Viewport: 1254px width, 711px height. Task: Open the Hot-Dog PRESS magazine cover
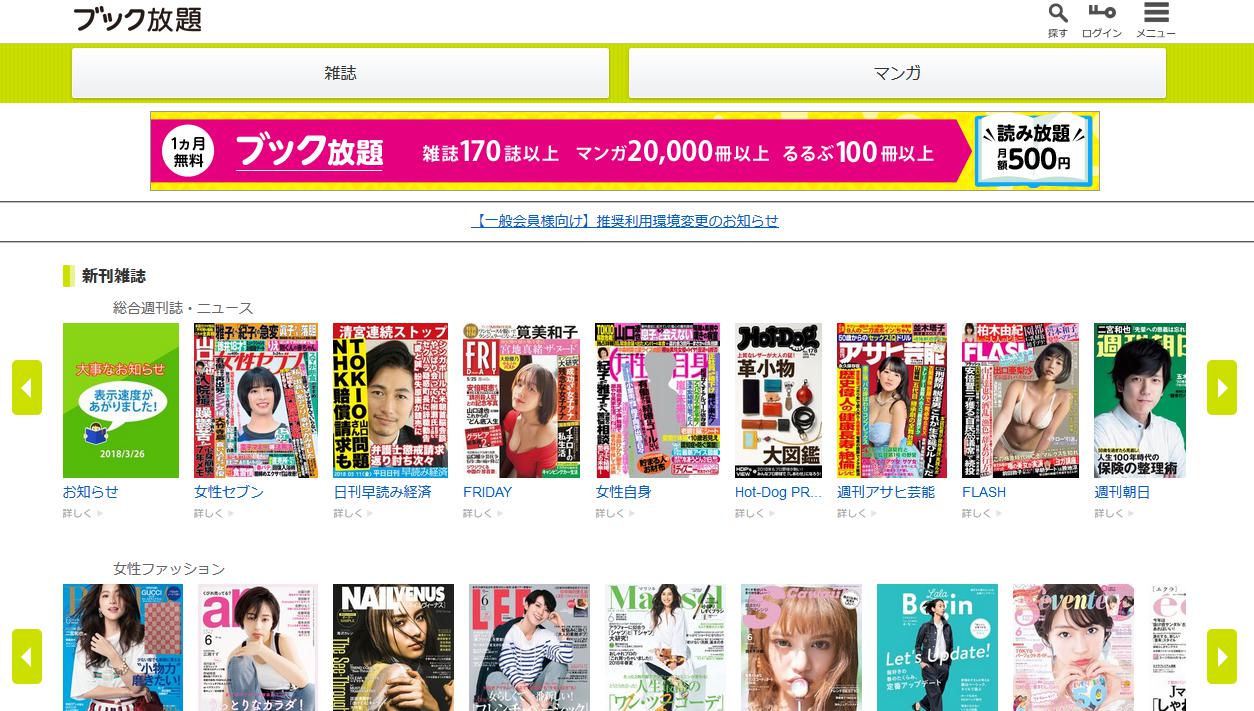coord(778,400)
